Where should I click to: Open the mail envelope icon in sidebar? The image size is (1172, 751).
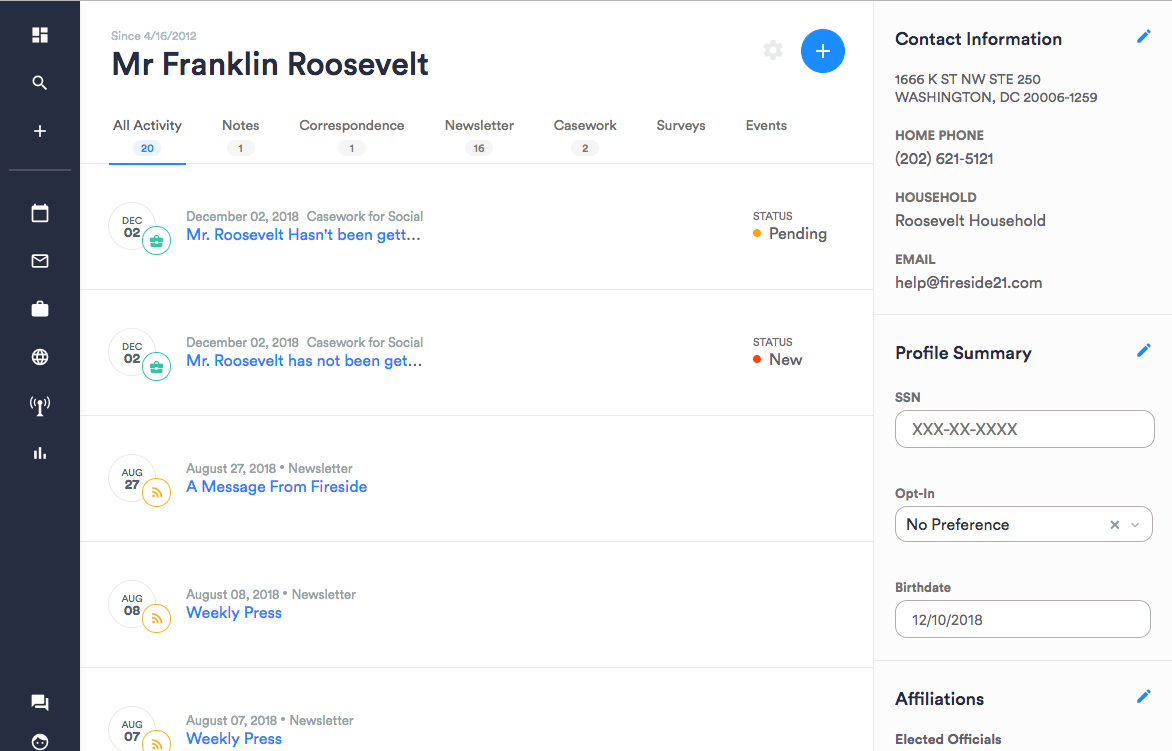[40, 261]
